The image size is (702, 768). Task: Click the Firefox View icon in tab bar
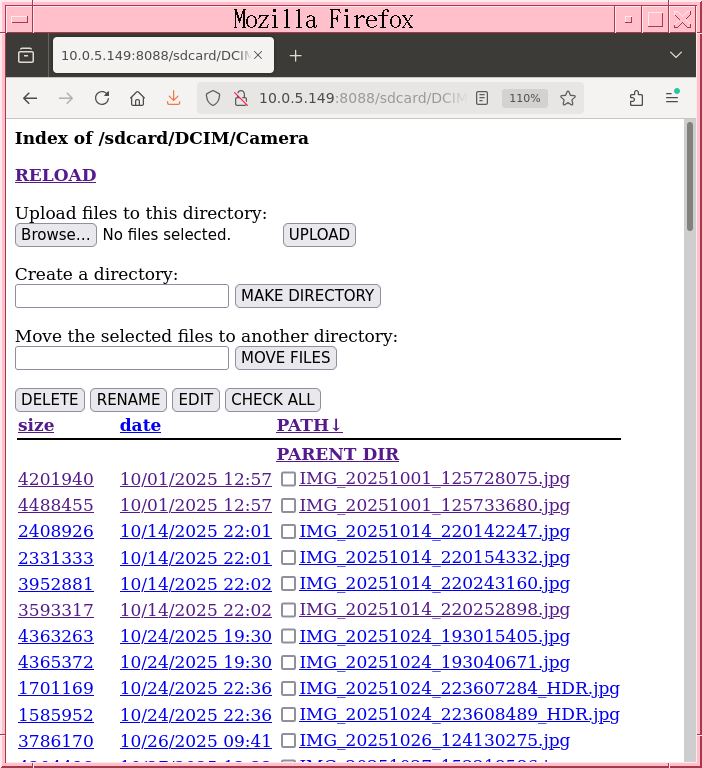pos(26,56)
